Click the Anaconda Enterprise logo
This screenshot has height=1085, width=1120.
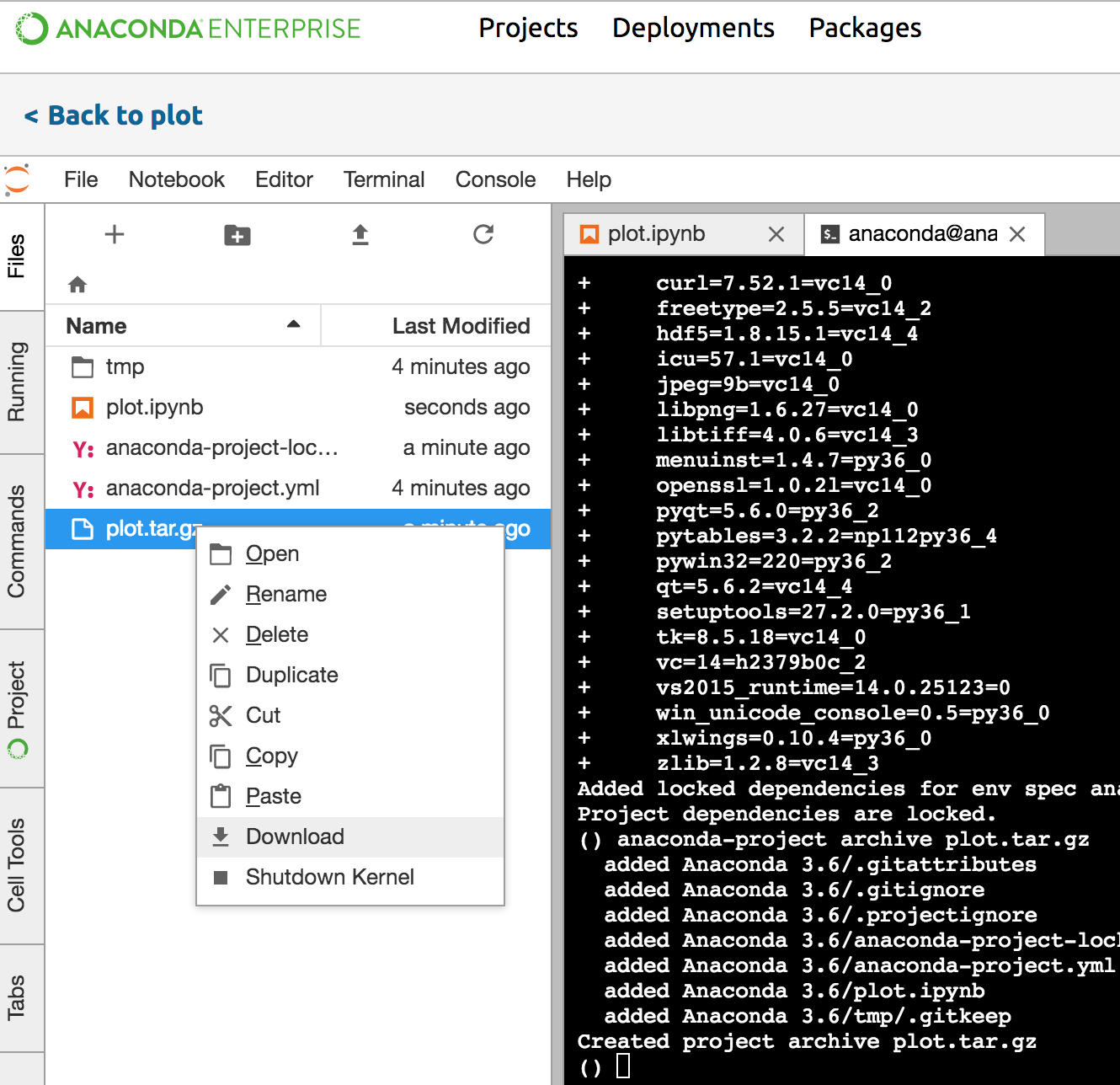coord(188,29)
